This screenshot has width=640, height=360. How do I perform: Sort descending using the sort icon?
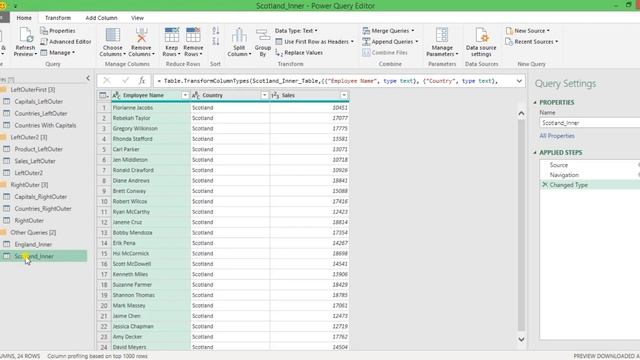(216, 41)
